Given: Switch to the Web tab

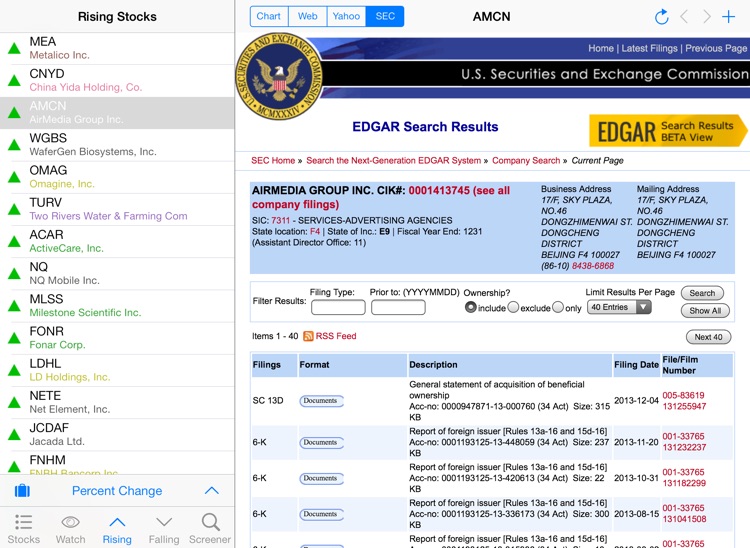Looking at the screenshot, I should (x=308, y=16).
